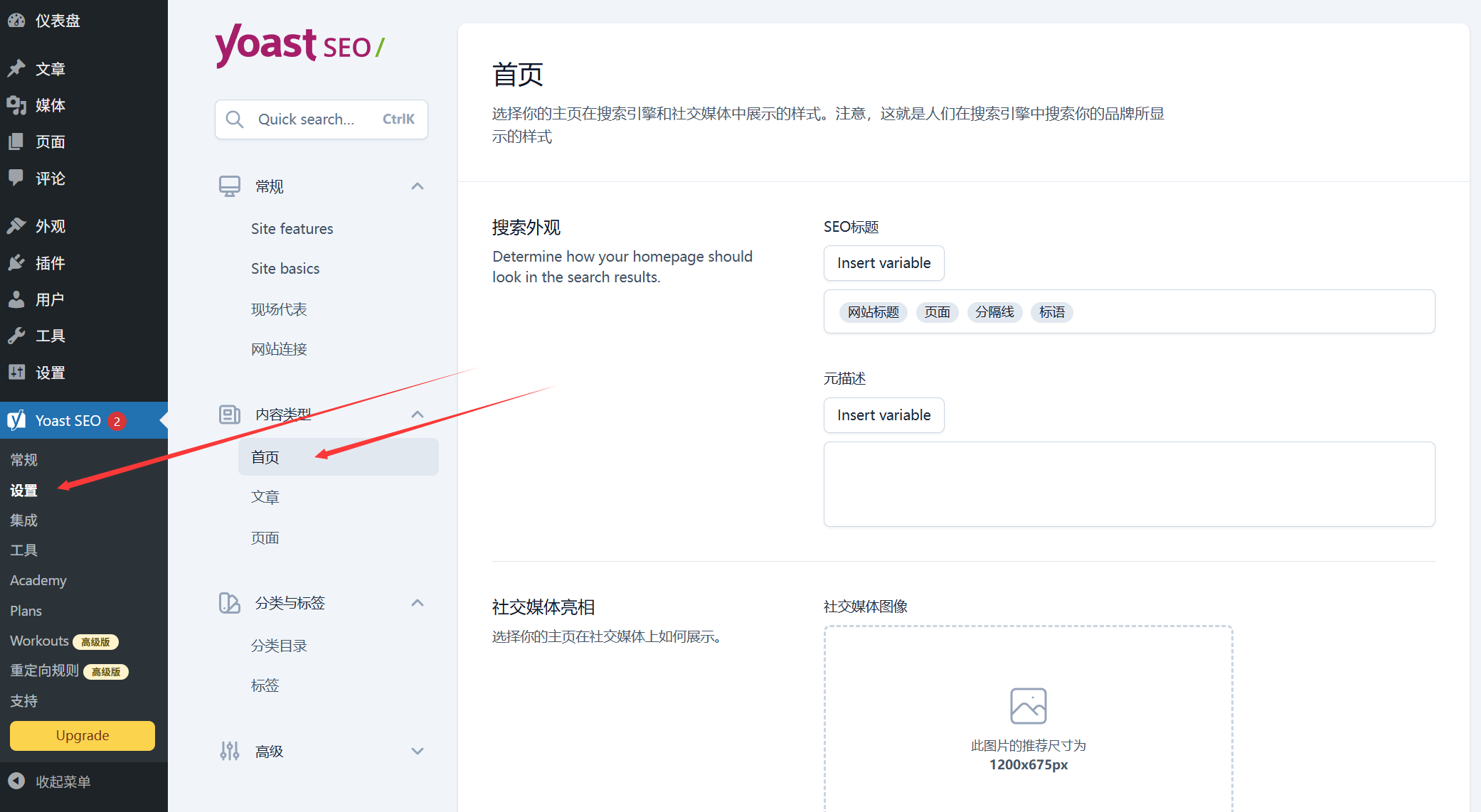Image resolution: width=1481 pixels, height=812 pixels.
Task: Click the sliders icon for 设置
Action: tap(16, 372)
